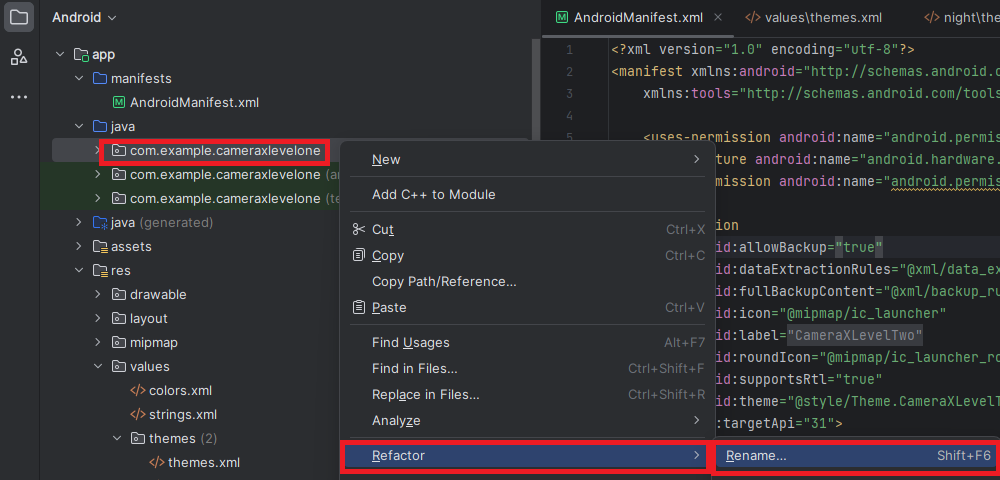Select Find Usages in context menu

[x=410, y=343]
